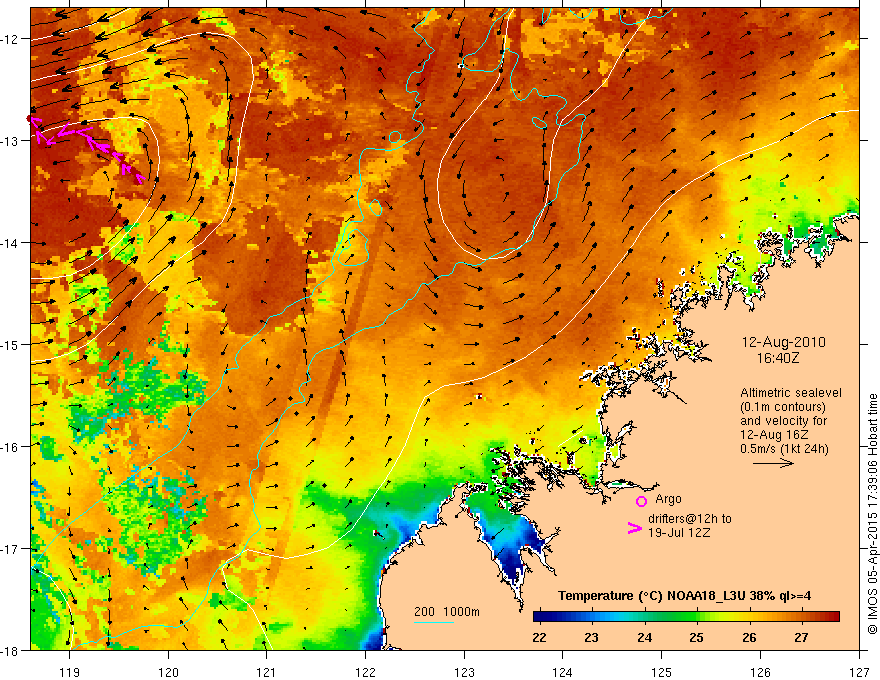Click the longitude axis label 124
This screenshot has height=680, width=880.
coord(563,672)
